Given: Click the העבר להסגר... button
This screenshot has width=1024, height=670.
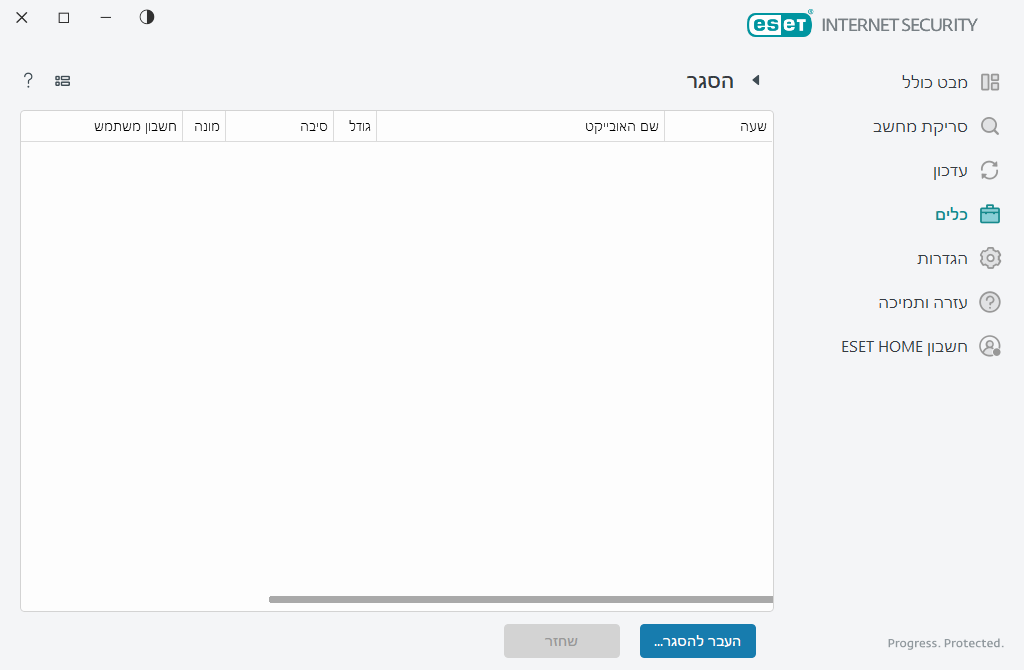Looking at the screenshot, I should click(698, 641).
